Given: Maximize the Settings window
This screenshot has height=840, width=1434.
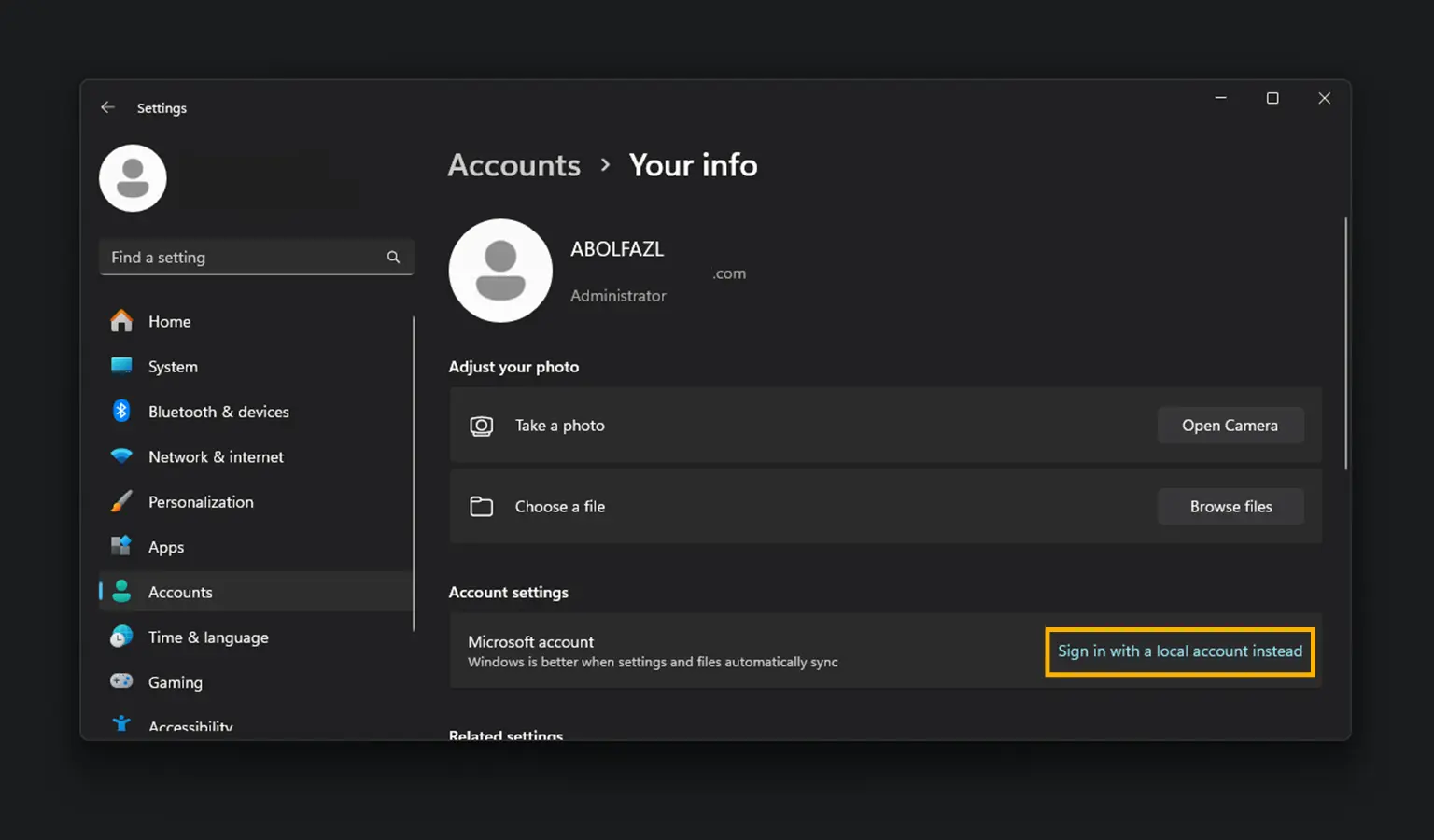Looking at the screenshot, I should pyautogui.click(x=1272, y=98).
